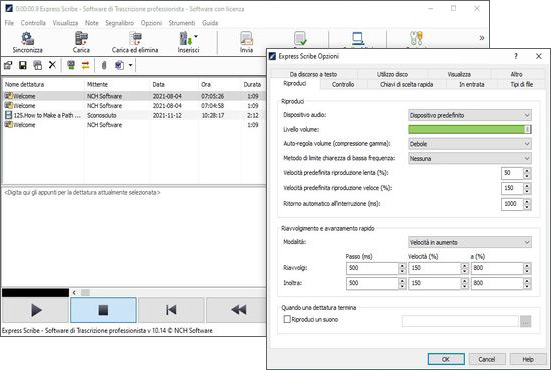Click the Riavvolgi Passo field showing 500
Viewport: 551px width, 370px height.
click(372, 268)
